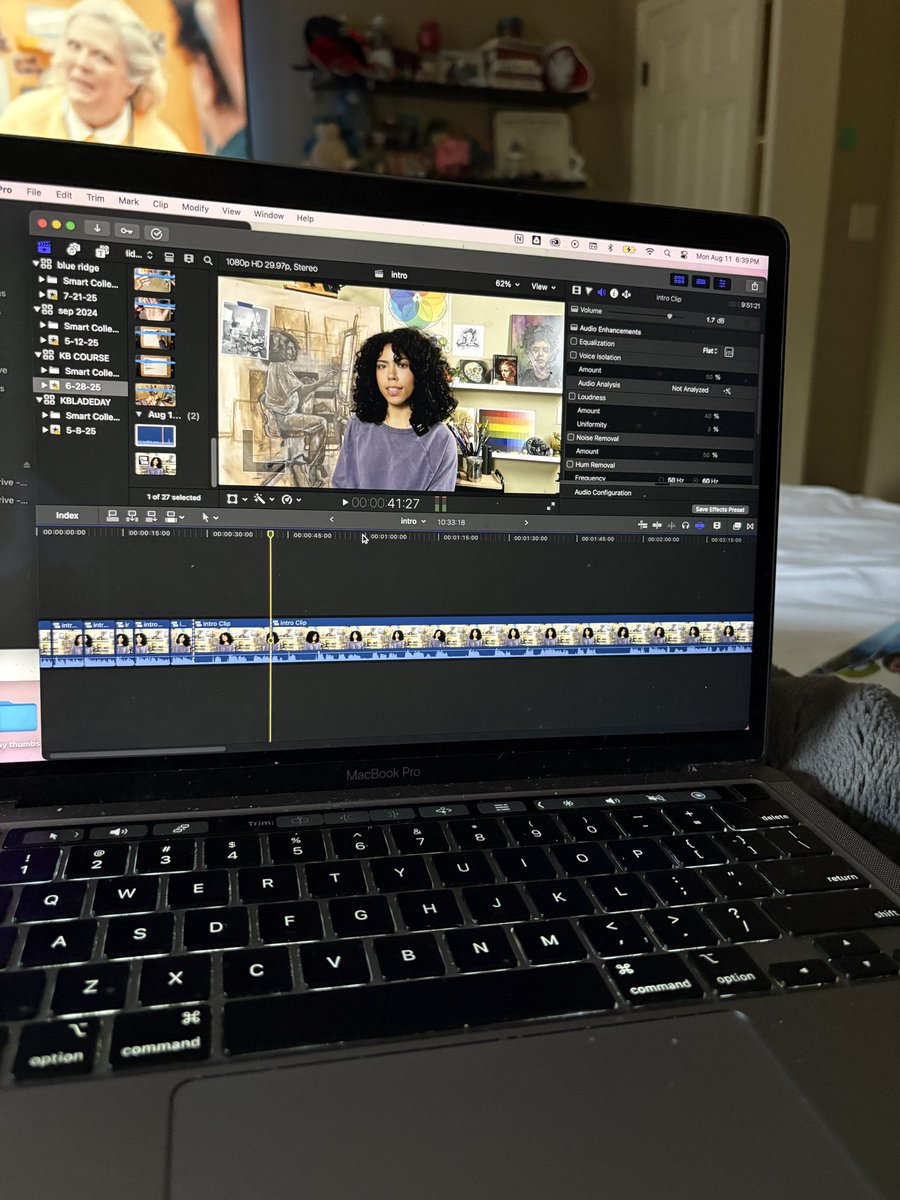Open the Window menu
Image resolution: width=900 pixels, height=1200 pixels.
tap(269, 215)
